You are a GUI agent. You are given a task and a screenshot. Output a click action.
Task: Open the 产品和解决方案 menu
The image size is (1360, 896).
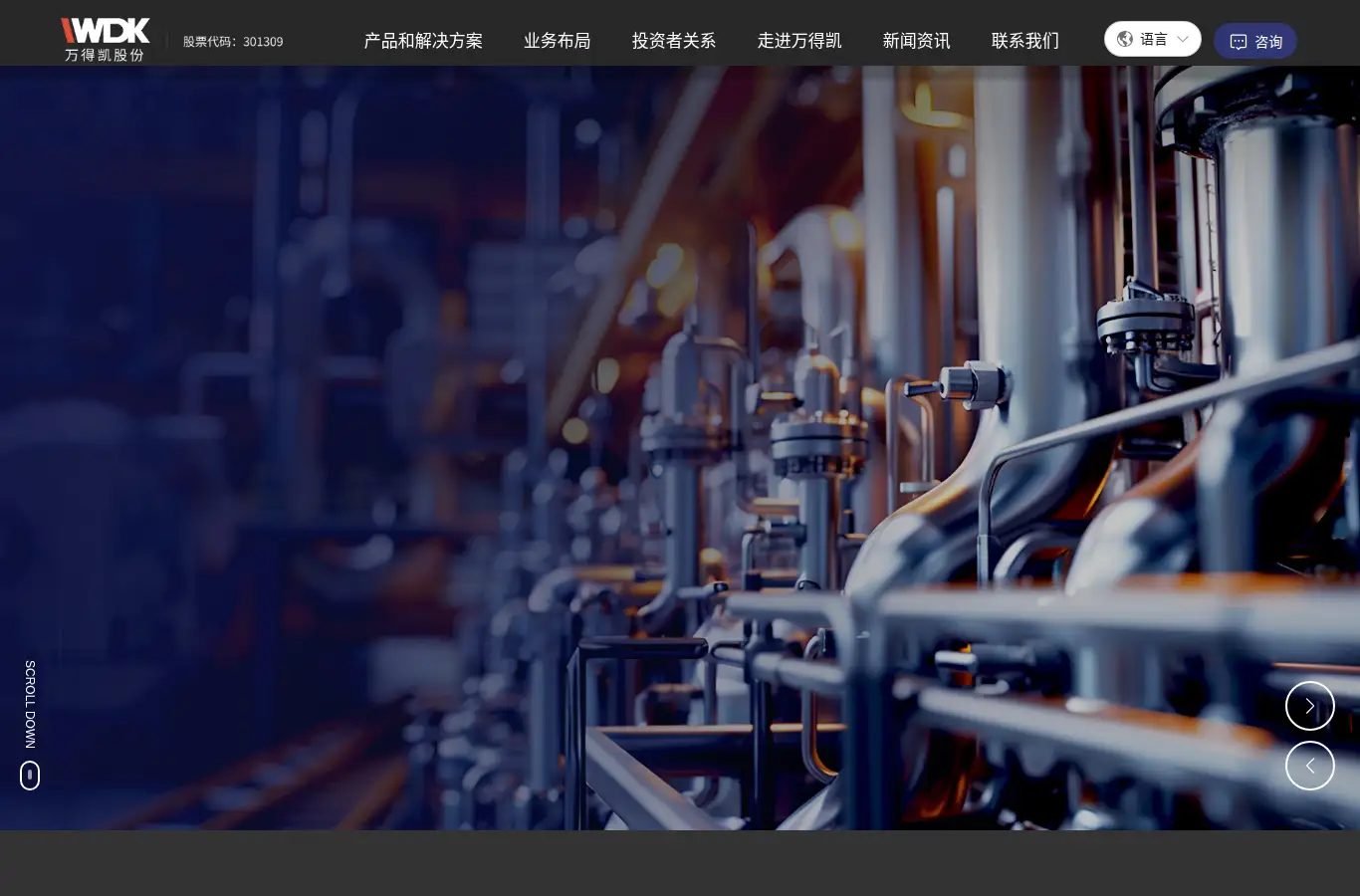[x=423, y=41]
